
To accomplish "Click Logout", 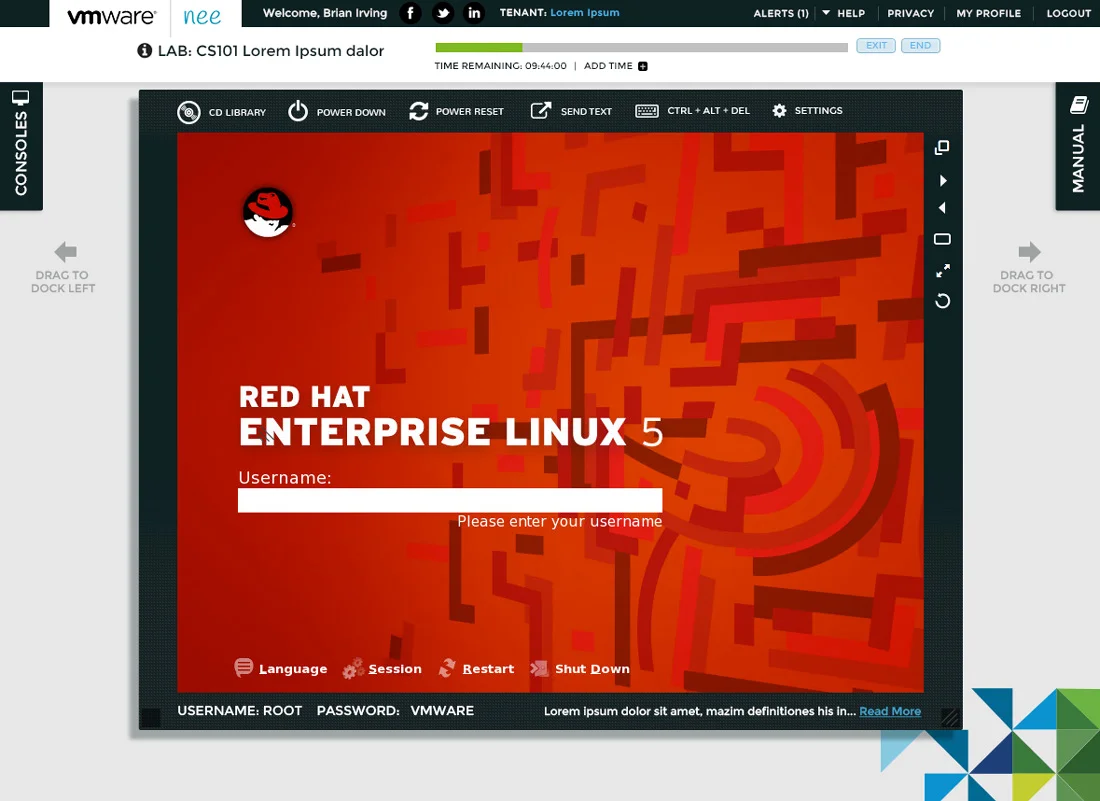I will coord(1068,13).
